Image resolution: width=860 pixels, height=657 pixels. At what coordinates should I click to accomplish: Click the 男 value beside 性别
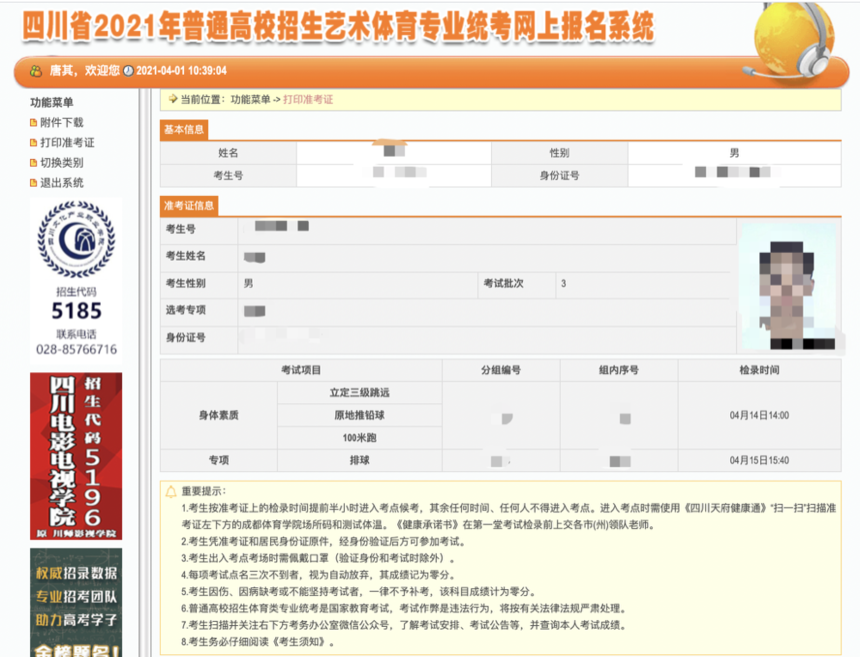(734, 153)
